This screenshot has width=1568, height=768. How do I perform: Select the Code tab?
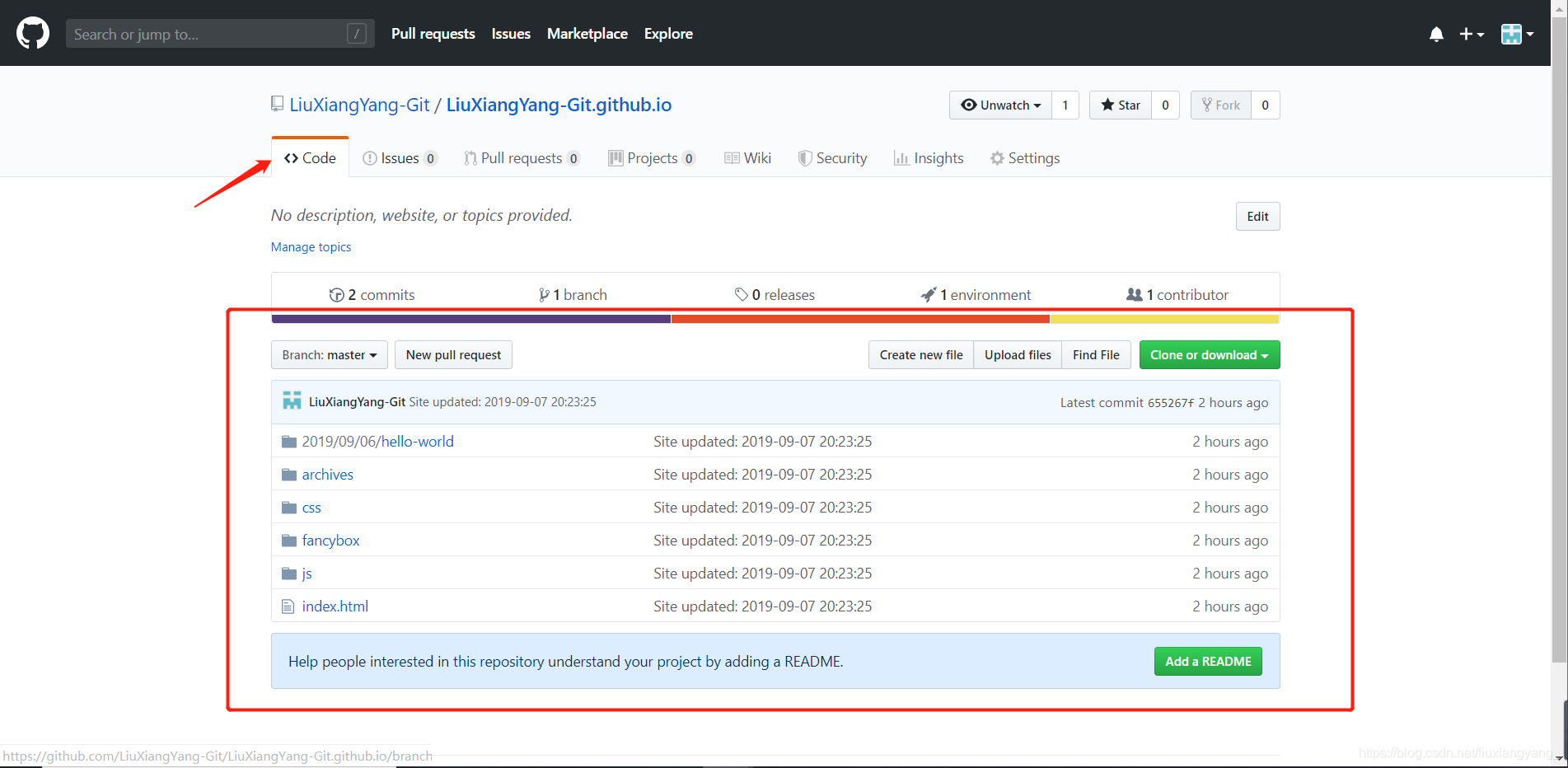tap(310, 157)
